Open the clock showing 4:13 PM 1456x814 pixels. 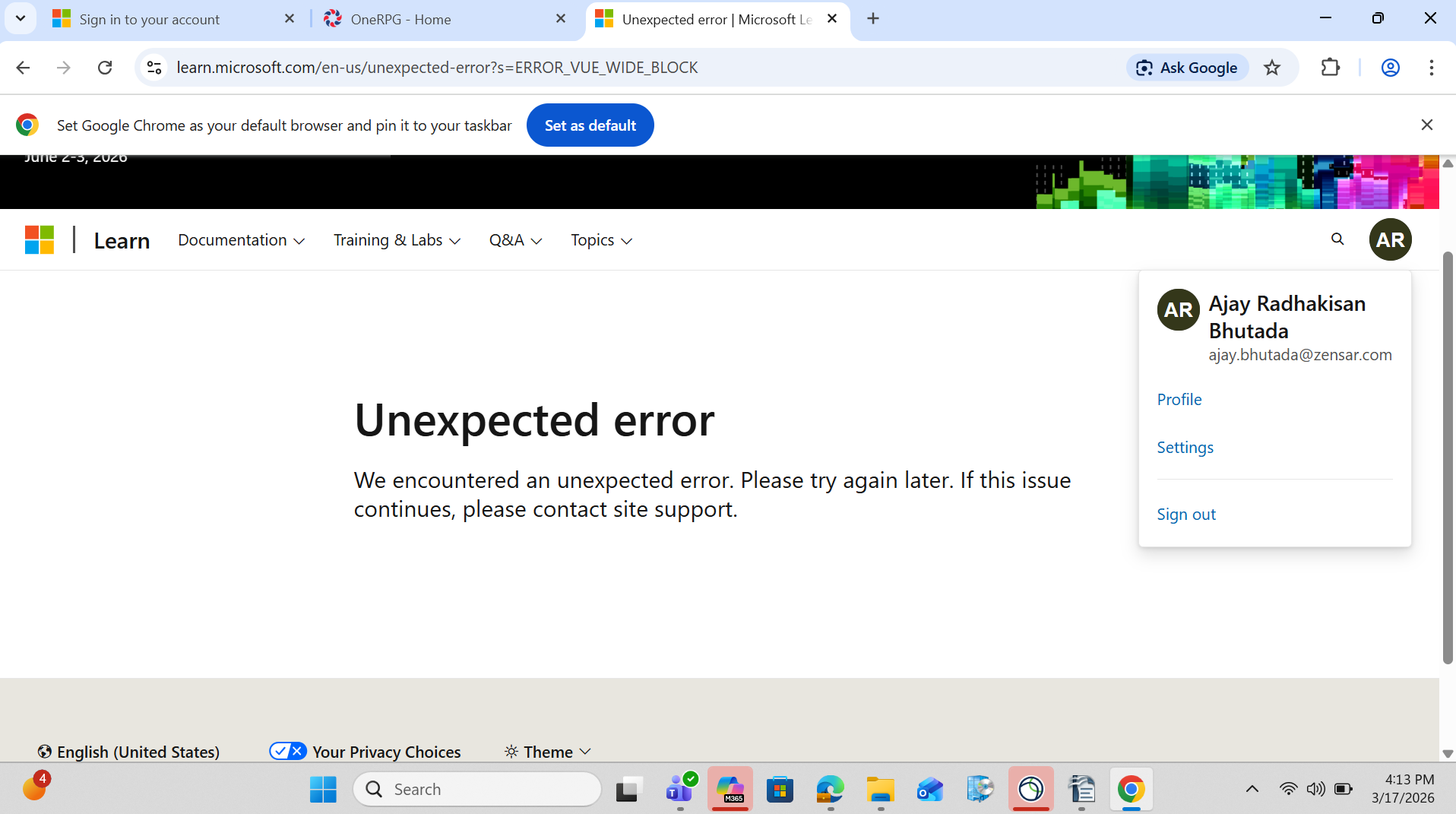coord(1403,789)
